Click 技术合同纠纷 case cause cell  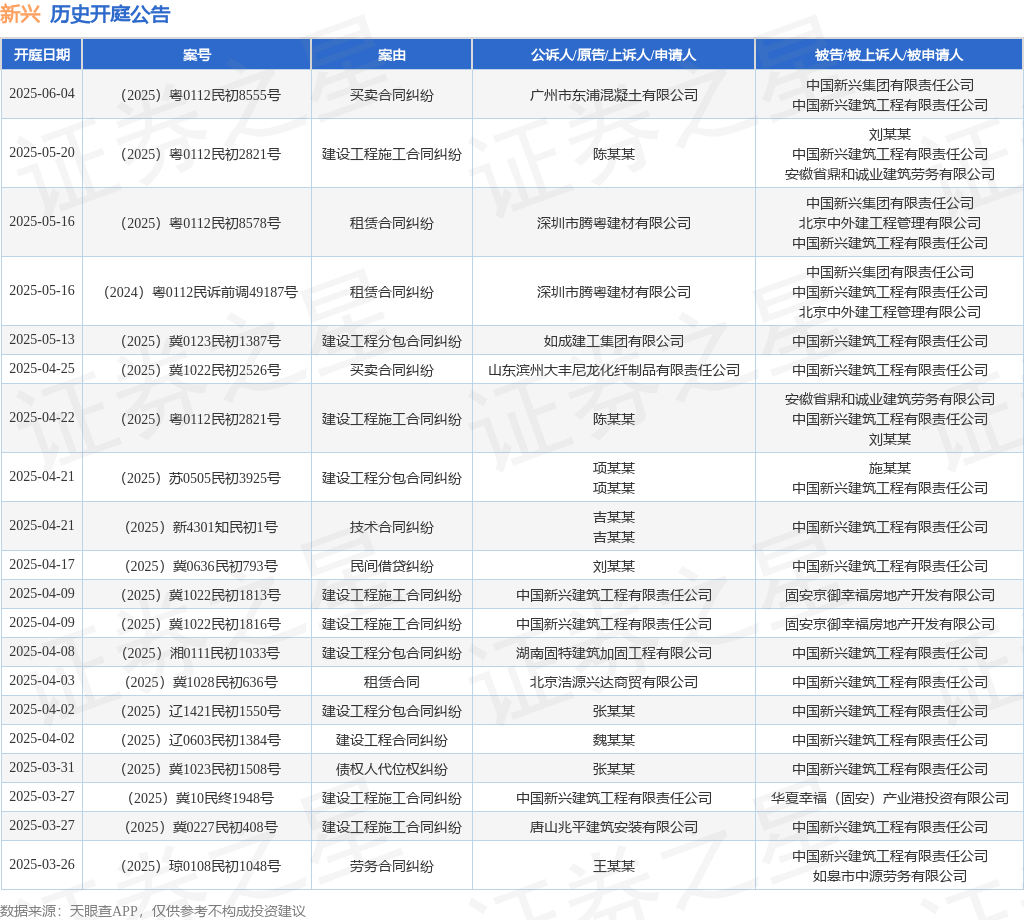392,528
